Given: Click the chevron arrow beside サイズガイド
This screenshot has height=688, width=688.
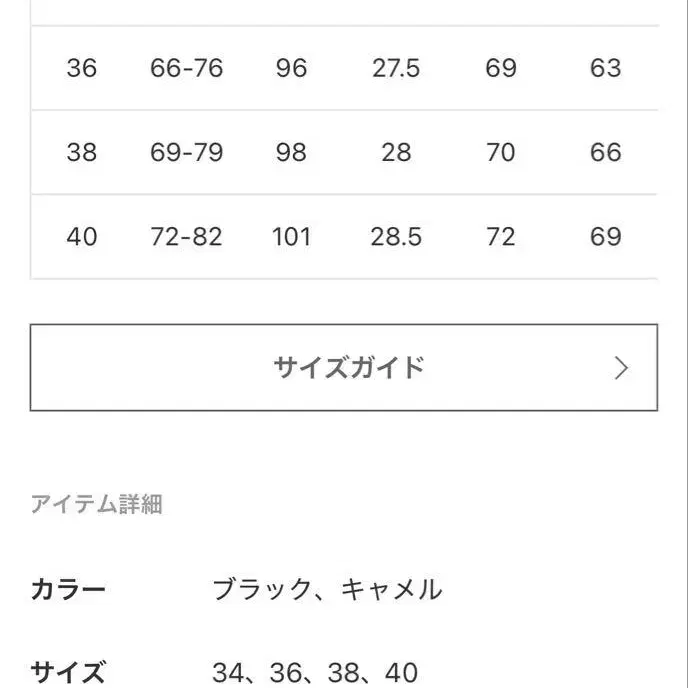Looking at the screenshot, I should point(621,368).
